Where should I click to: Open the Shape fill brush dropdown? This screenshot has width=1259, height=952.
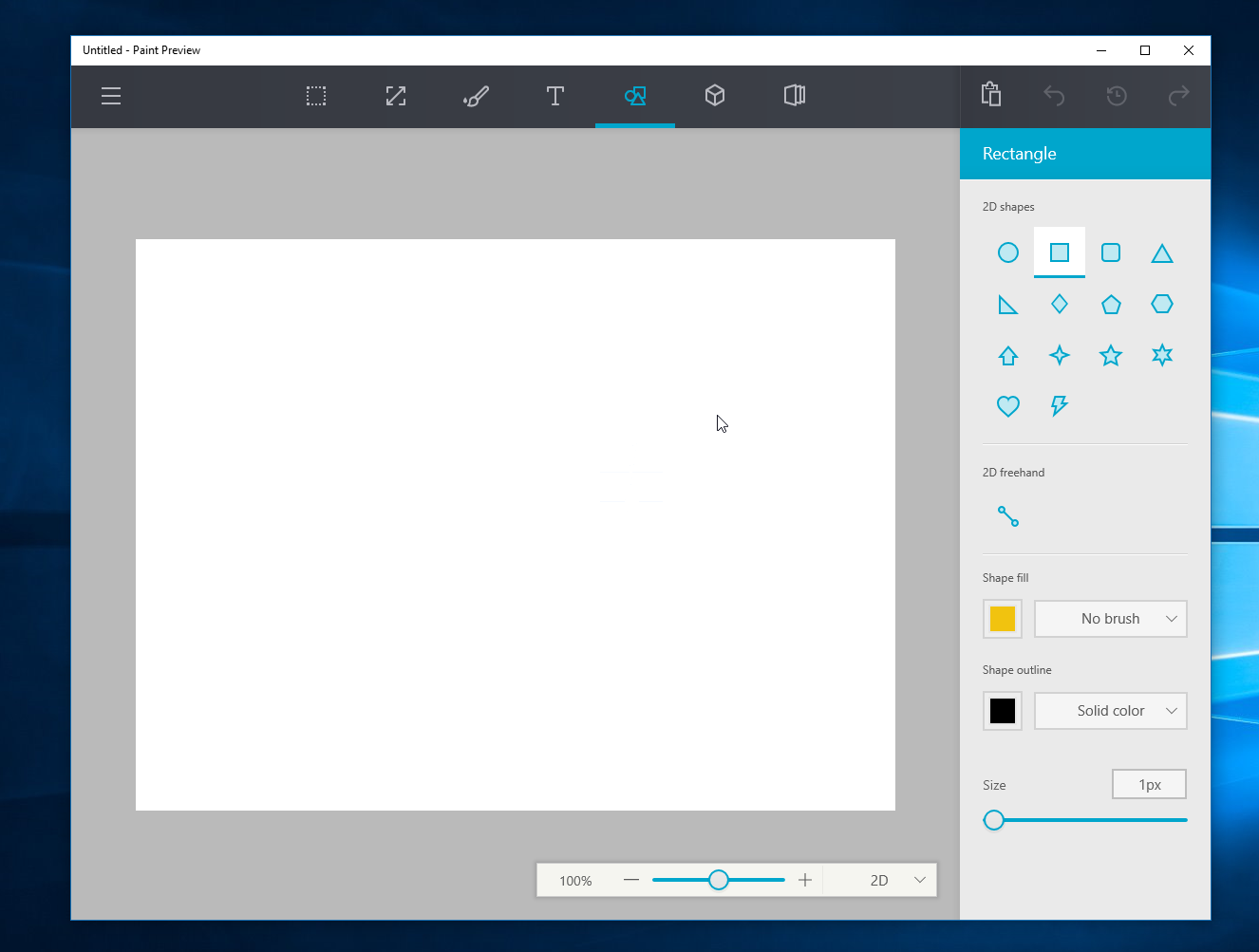1110,619
